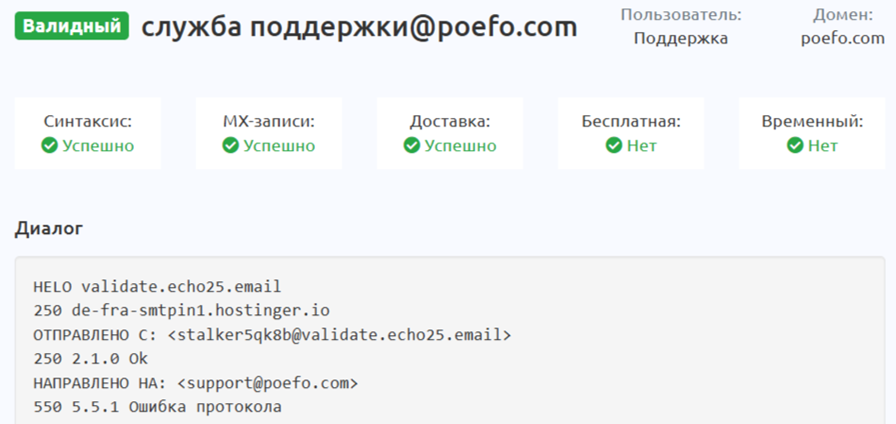The image size is (896, 424).
Task: Click the Пользователь label
Action: coord(681,15)
